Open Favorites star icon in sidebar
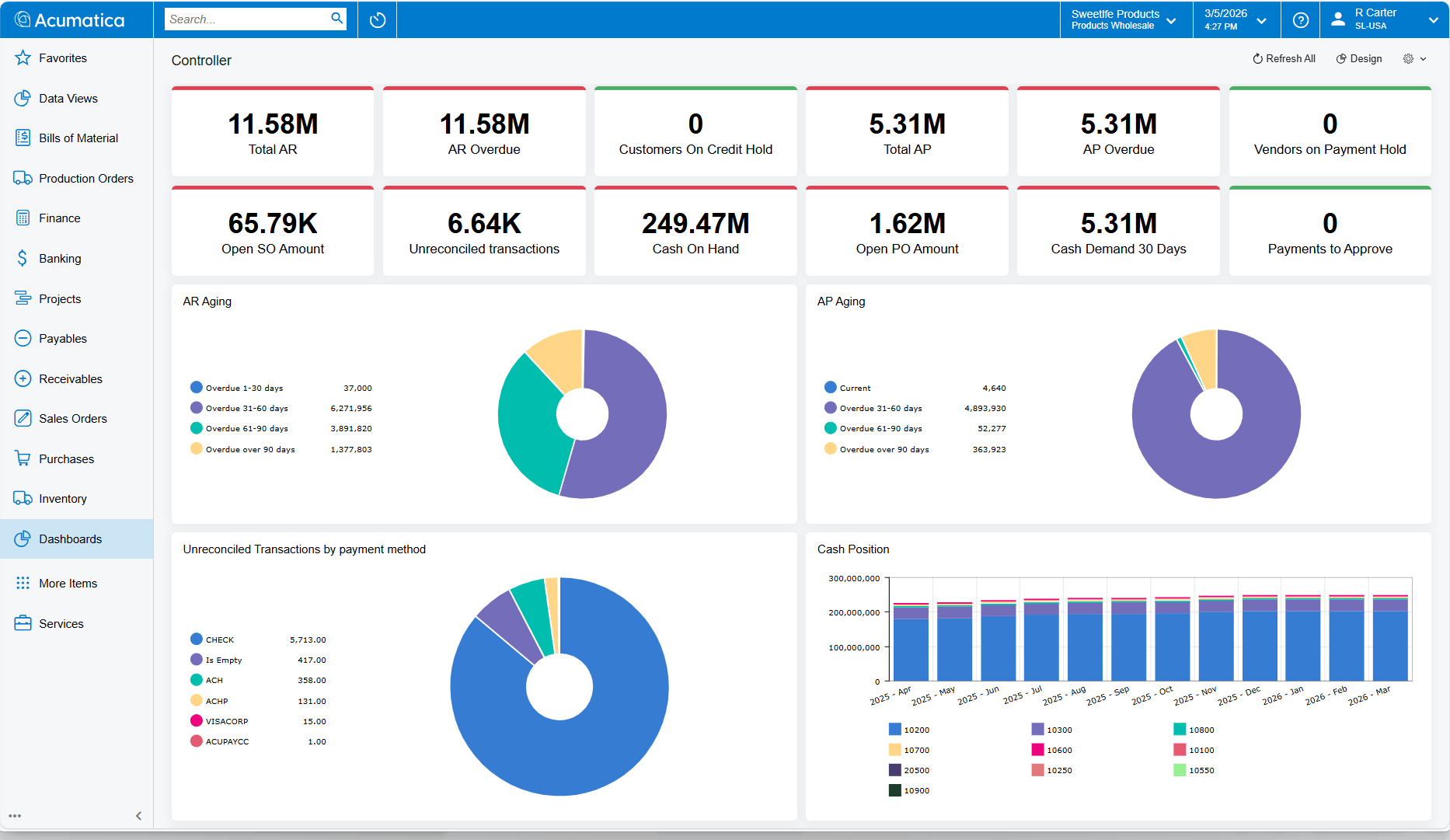1450x840 pixels. [23, 58]
